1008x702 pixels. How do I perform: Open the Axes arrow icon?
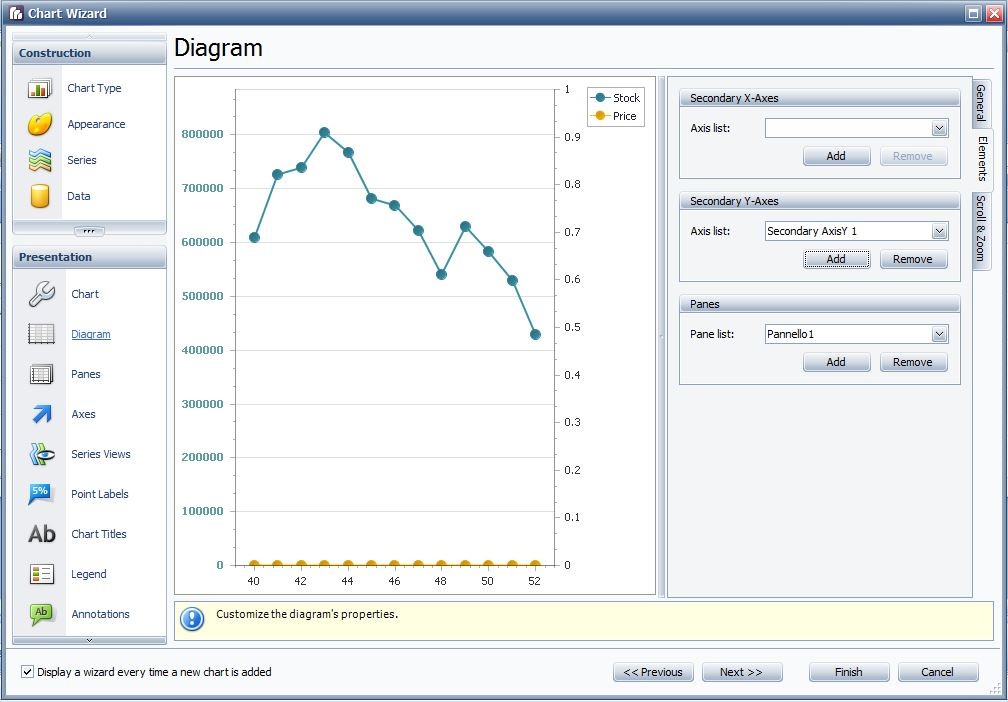pos(42,414)
